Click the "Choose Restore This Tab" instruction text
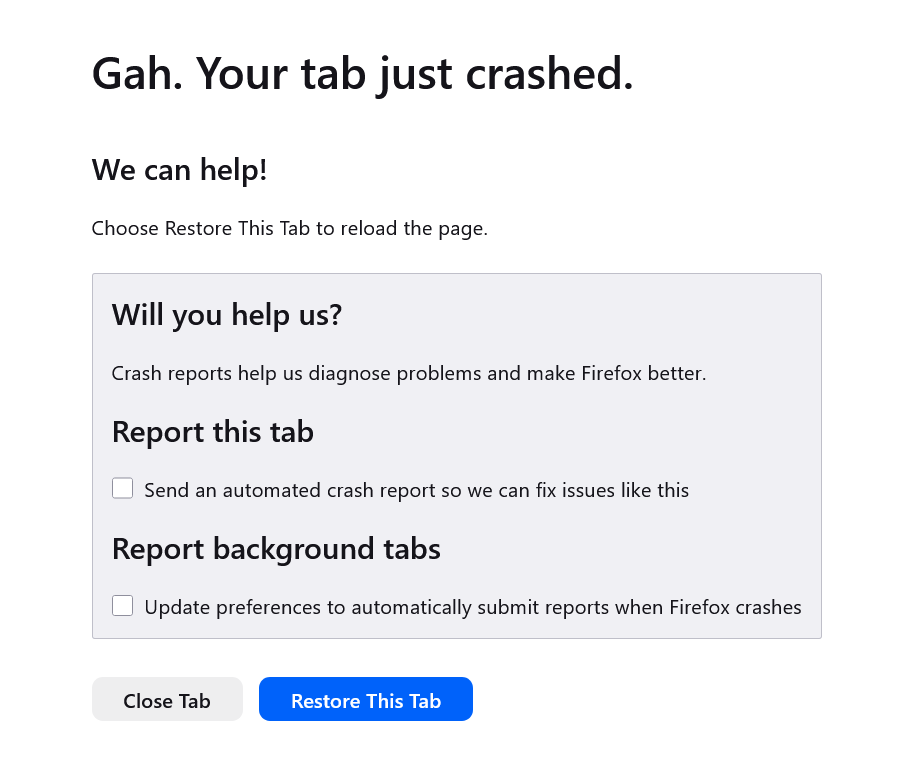Viewport: 923px width, 765px height. tap(289, 228)
